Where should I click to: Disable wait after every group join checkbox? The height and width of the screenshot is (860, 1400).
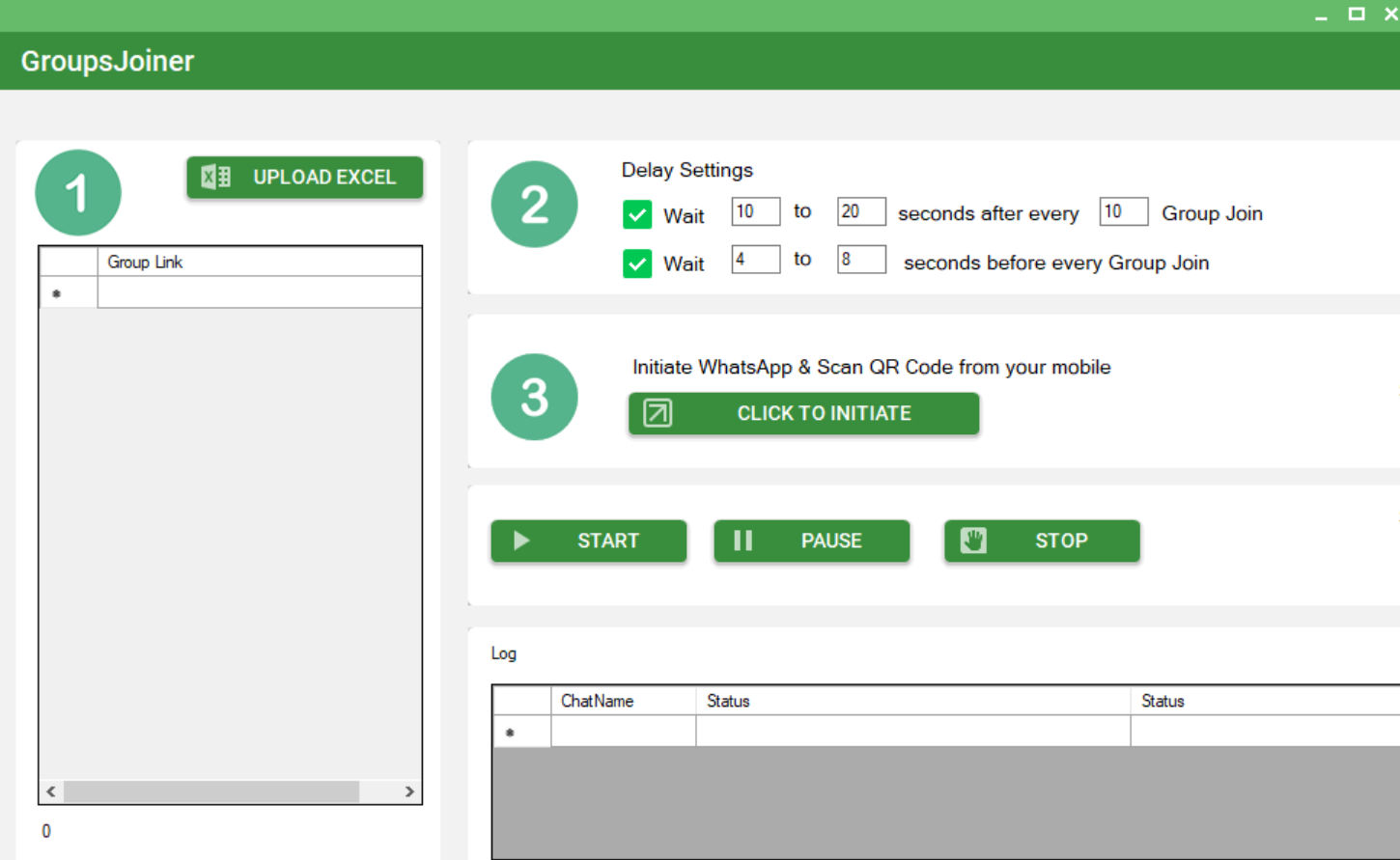click(637, 214)
